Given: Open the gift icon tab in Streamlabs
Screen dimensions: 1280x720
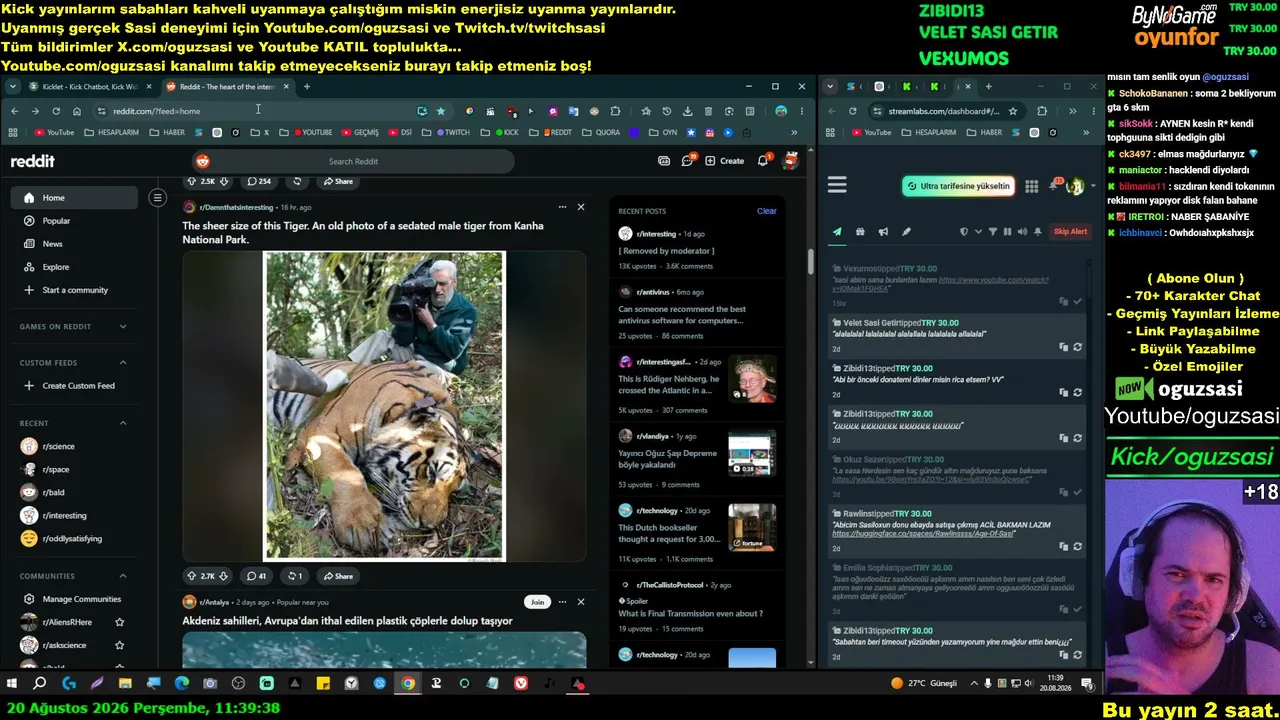Looking at the screenshot, I should click(860, 232).
